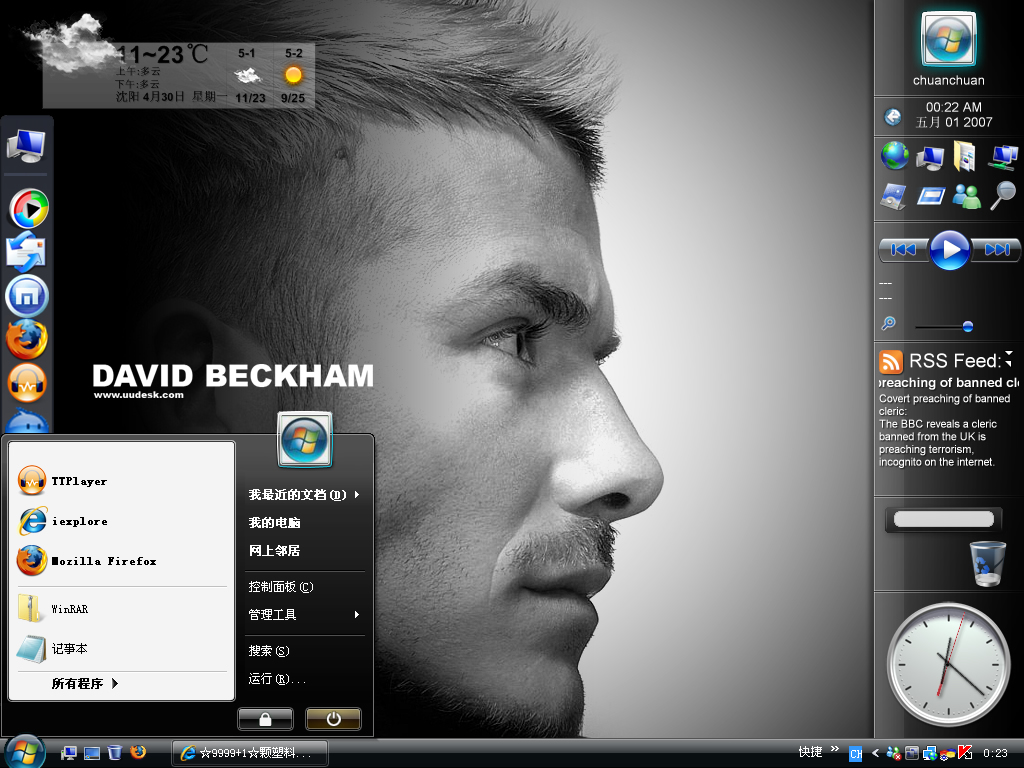
Task: Open TTPlayer headphone icon in left dock
Action: click(27, 383)
